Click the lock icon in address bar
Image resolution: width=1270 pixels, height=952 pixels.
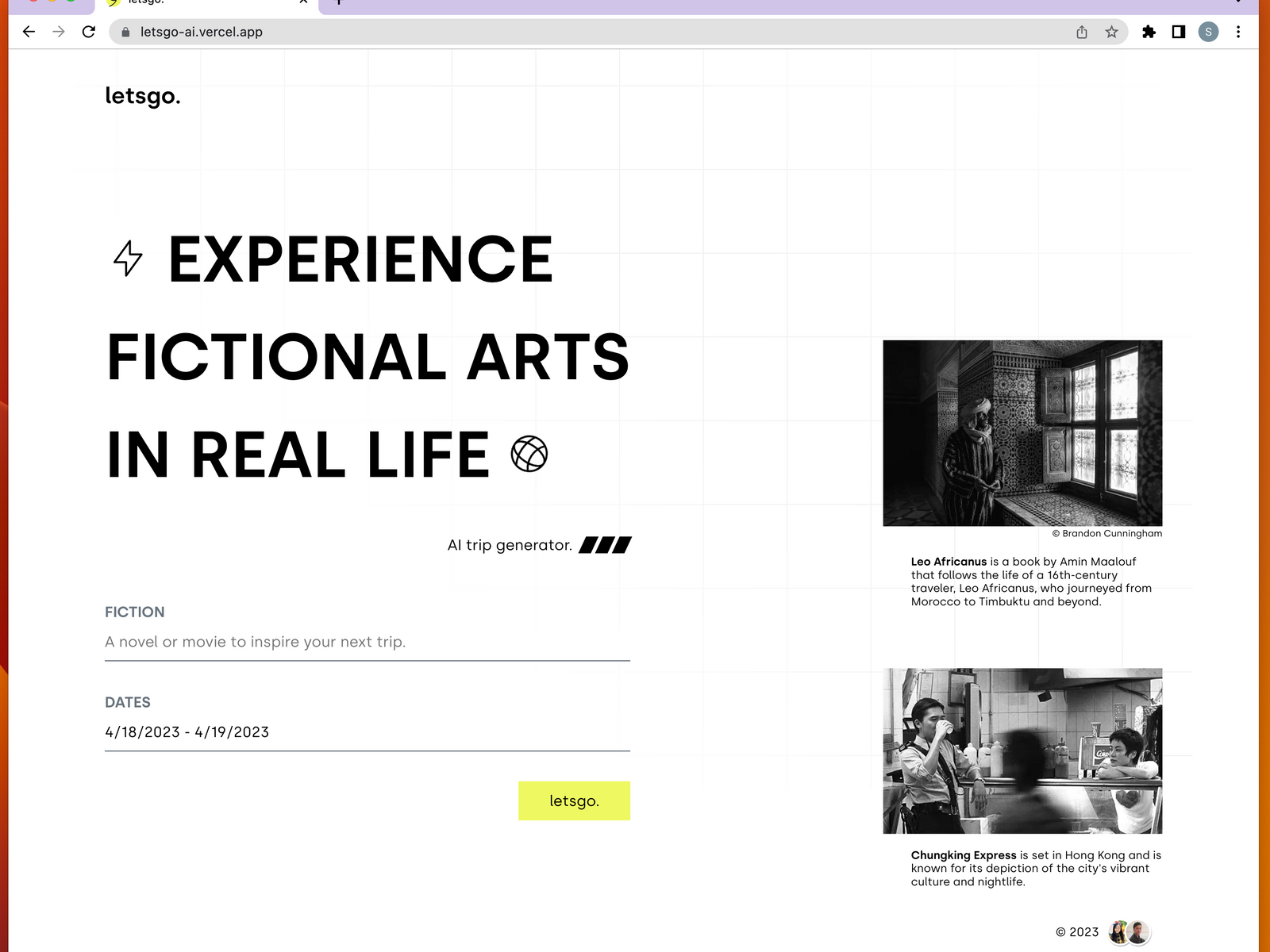125,33
